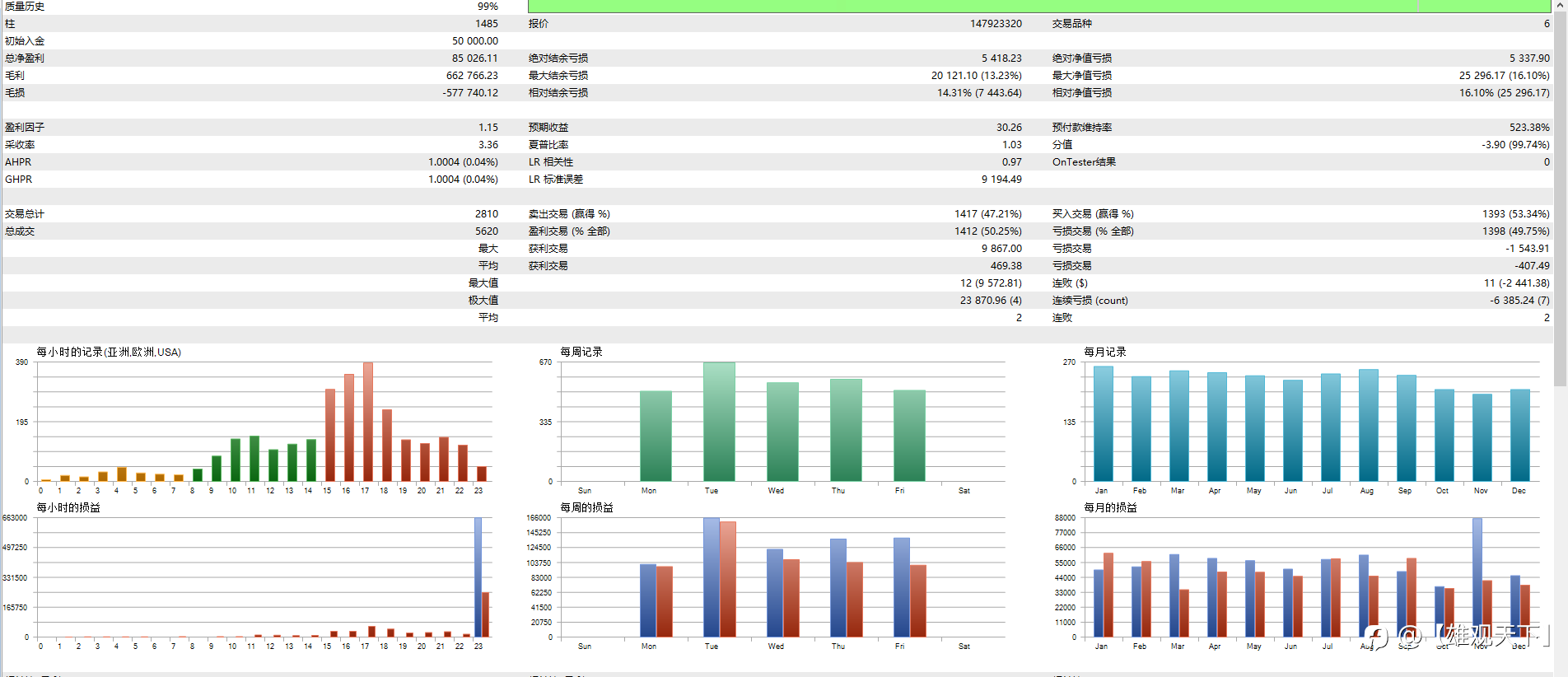Image resolution: width=1568 pixels, height=677 pixels.
Task: Click gross loss '-577 740.12'
Action: [470, 92]
